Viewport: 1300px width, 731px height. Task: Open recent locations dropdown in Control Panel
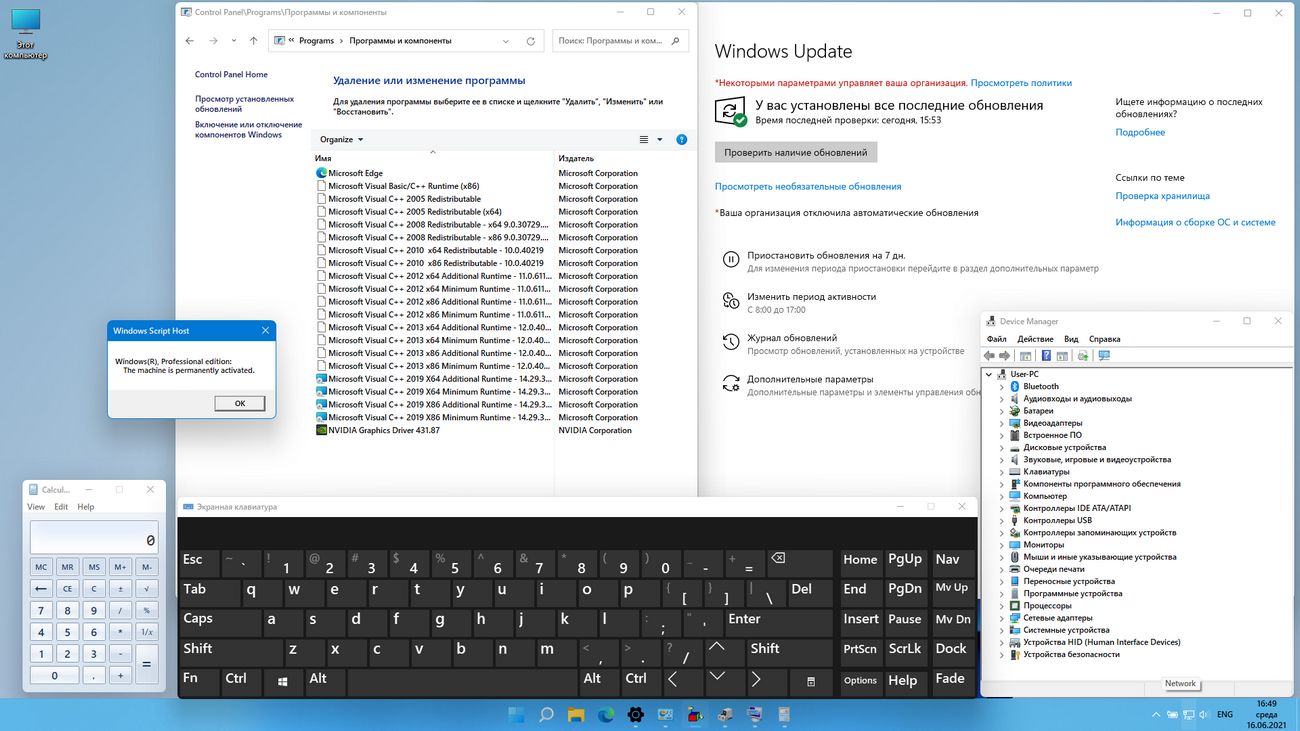234,41
